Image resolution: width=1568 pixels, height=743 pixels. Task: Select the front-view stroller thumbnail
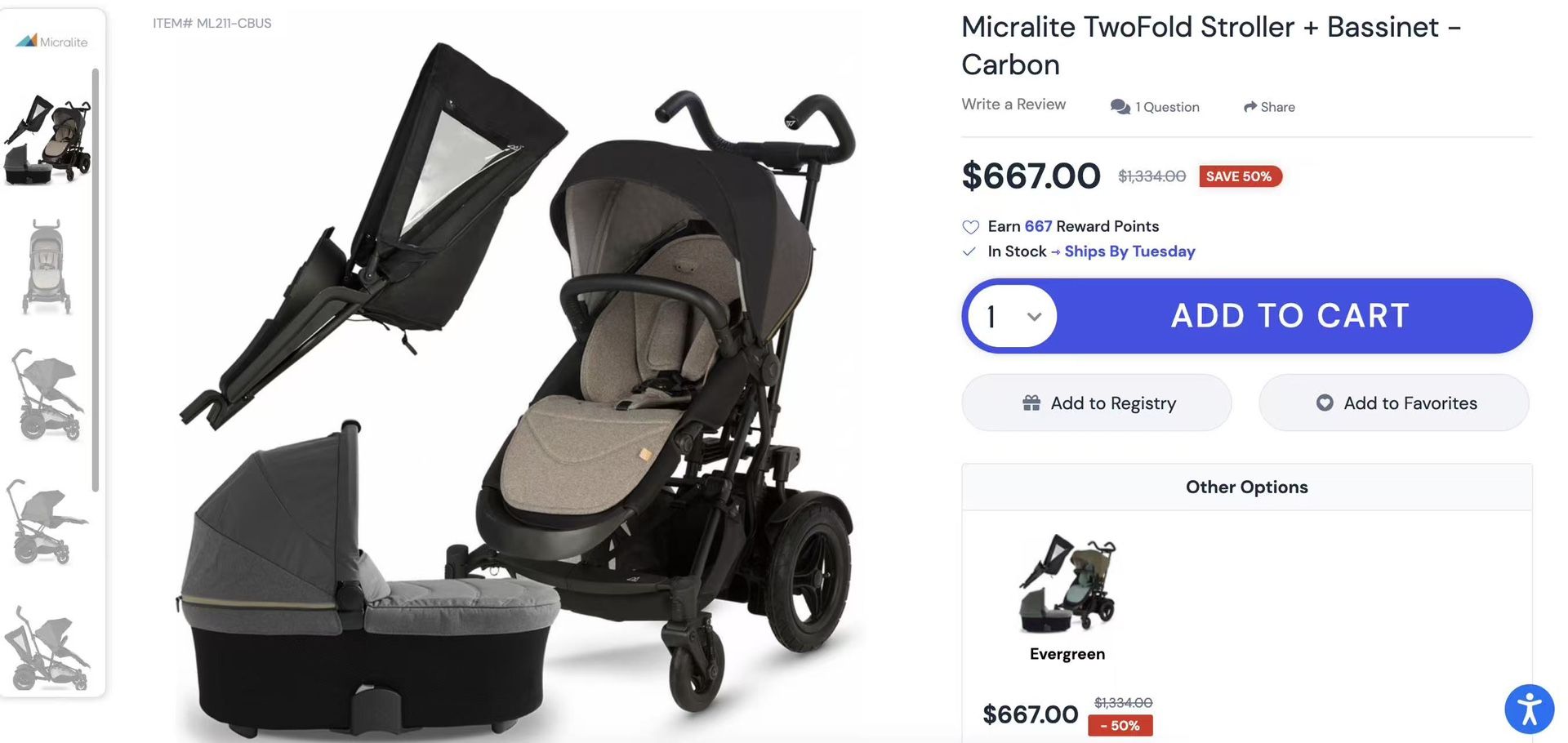coord(47,267)
